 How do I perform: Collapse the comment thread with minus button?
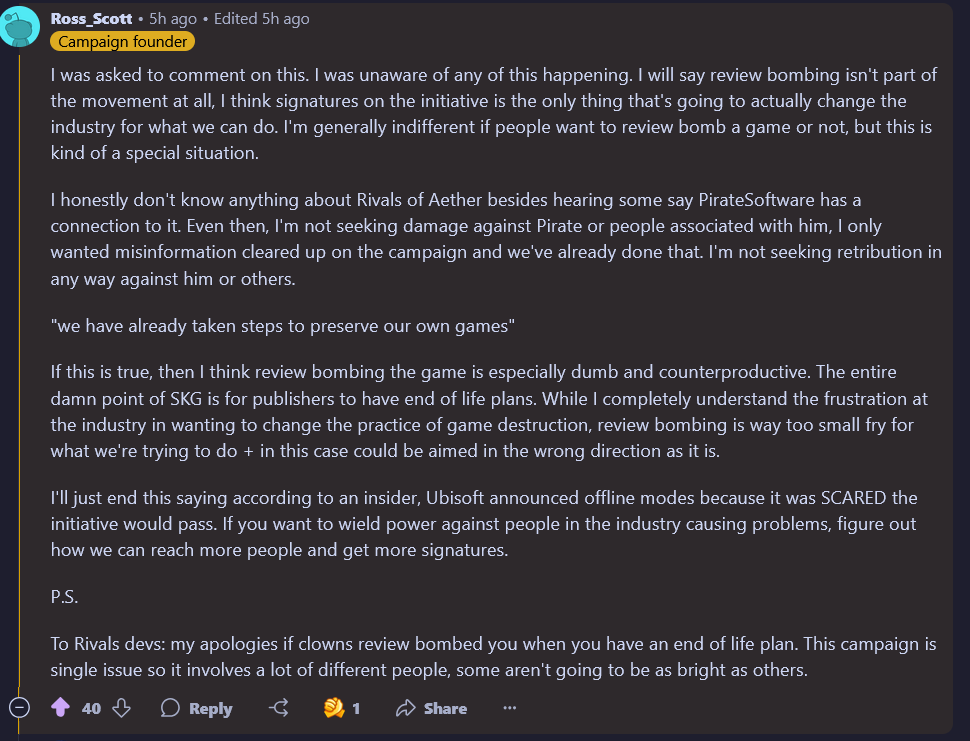pos(19,707)
